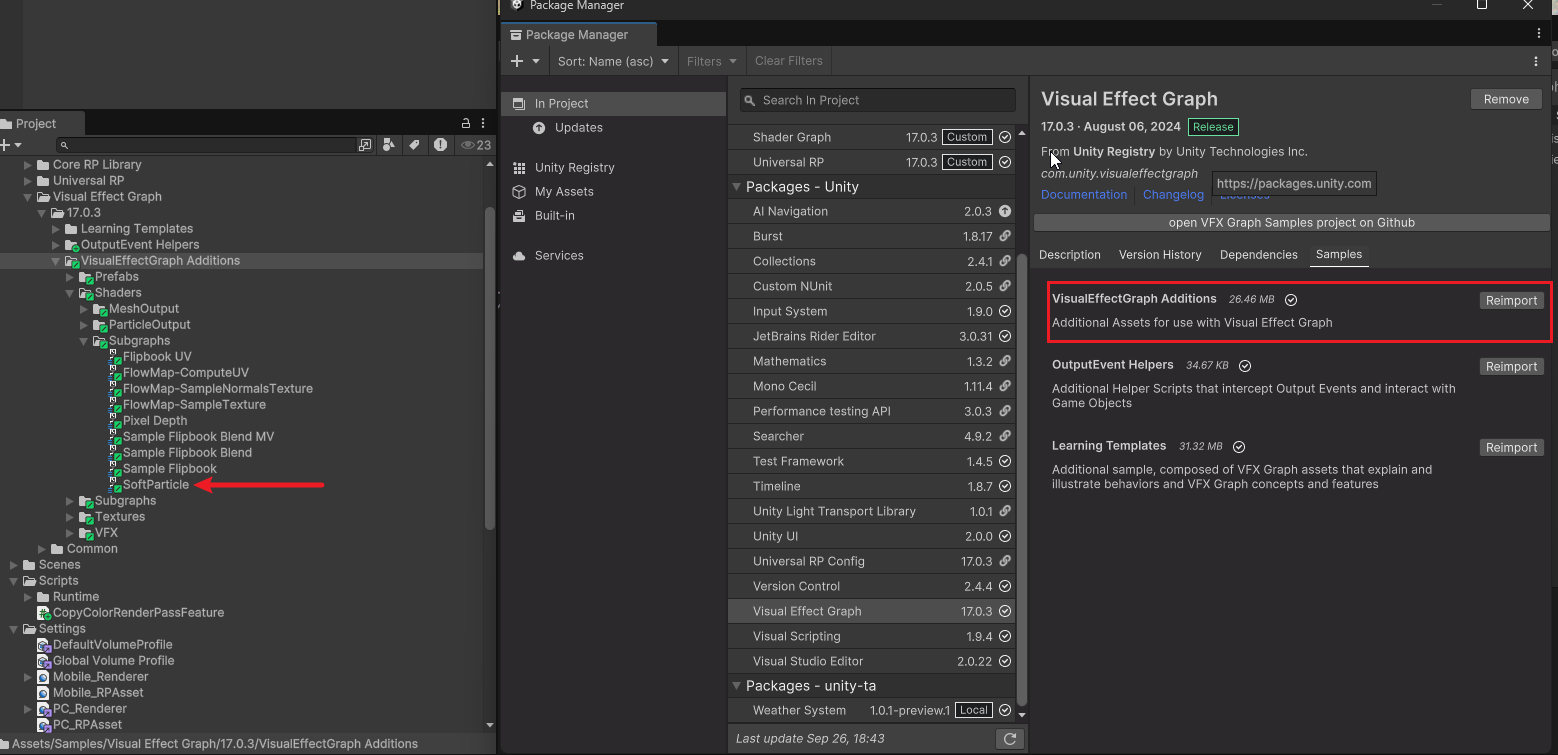The height and width of the screenshot is (755, 1558).
Task: Click the Package Manager refresh button
Action: point(1010,739)
